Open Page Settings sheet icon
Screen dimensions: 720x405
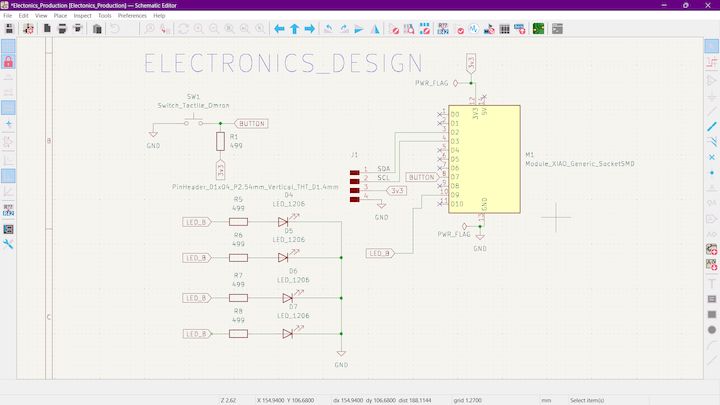coord(47,29)
